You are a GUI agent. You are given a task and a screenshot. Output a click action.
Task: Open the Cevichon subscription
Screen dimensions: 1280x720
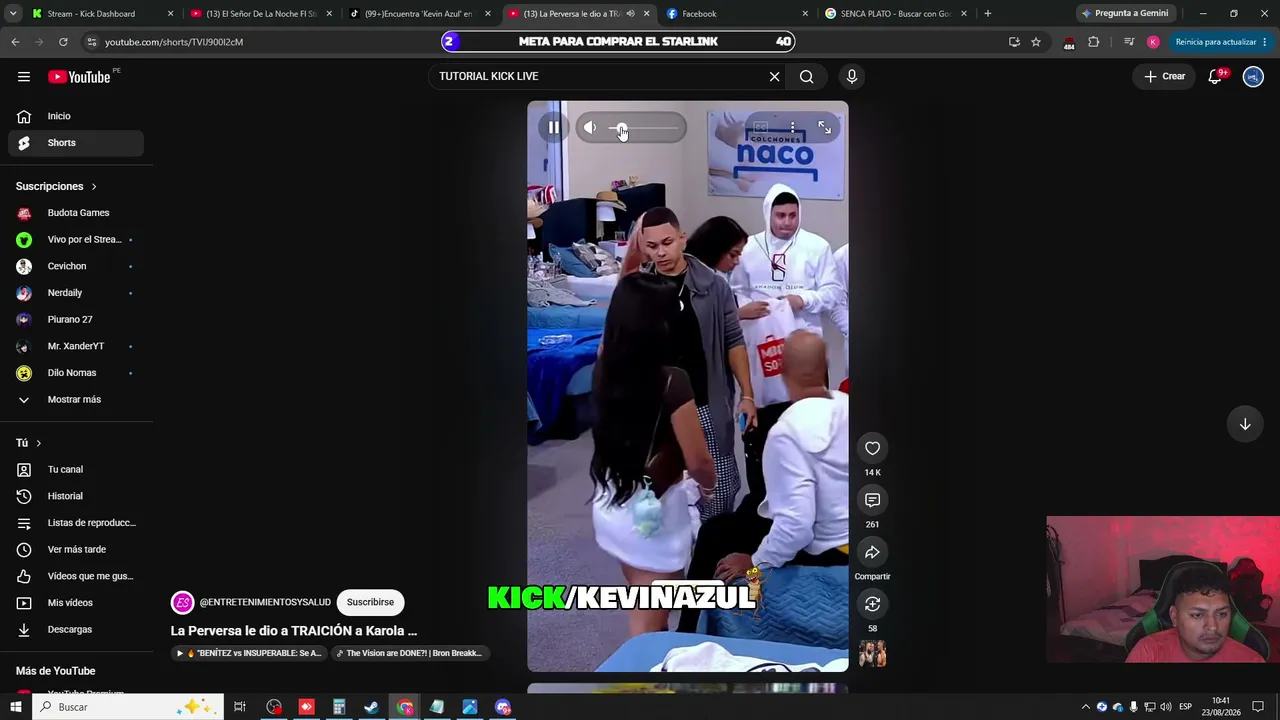pyautogui.click(x=76, y=266)
